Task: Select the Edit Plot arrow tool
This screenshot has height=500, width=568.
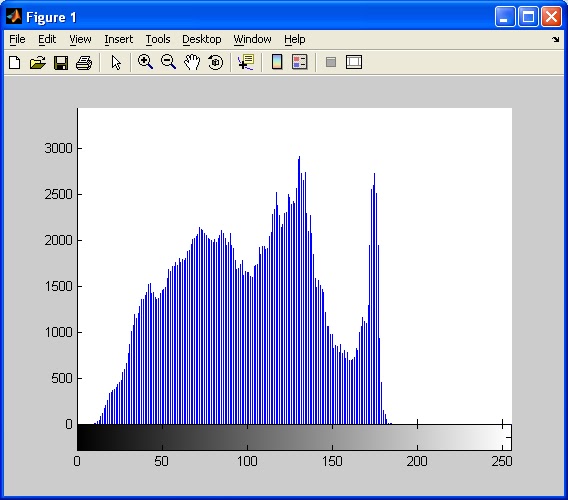Action: point(116,62)
